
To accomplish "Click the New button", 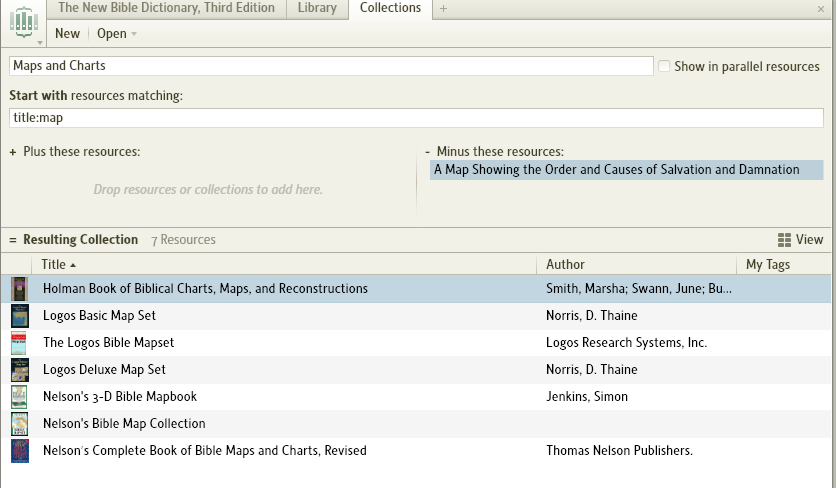I will 67,34.
